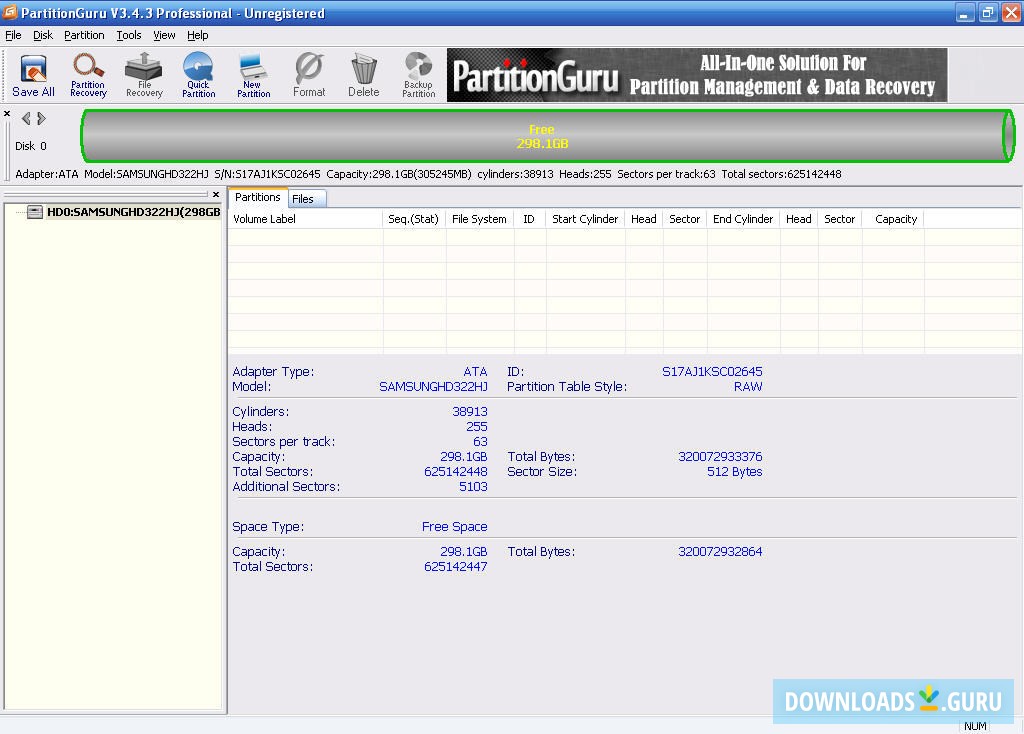1024x734 pixels.
Task: Open the Disk menu
Action: coord(43,35)
